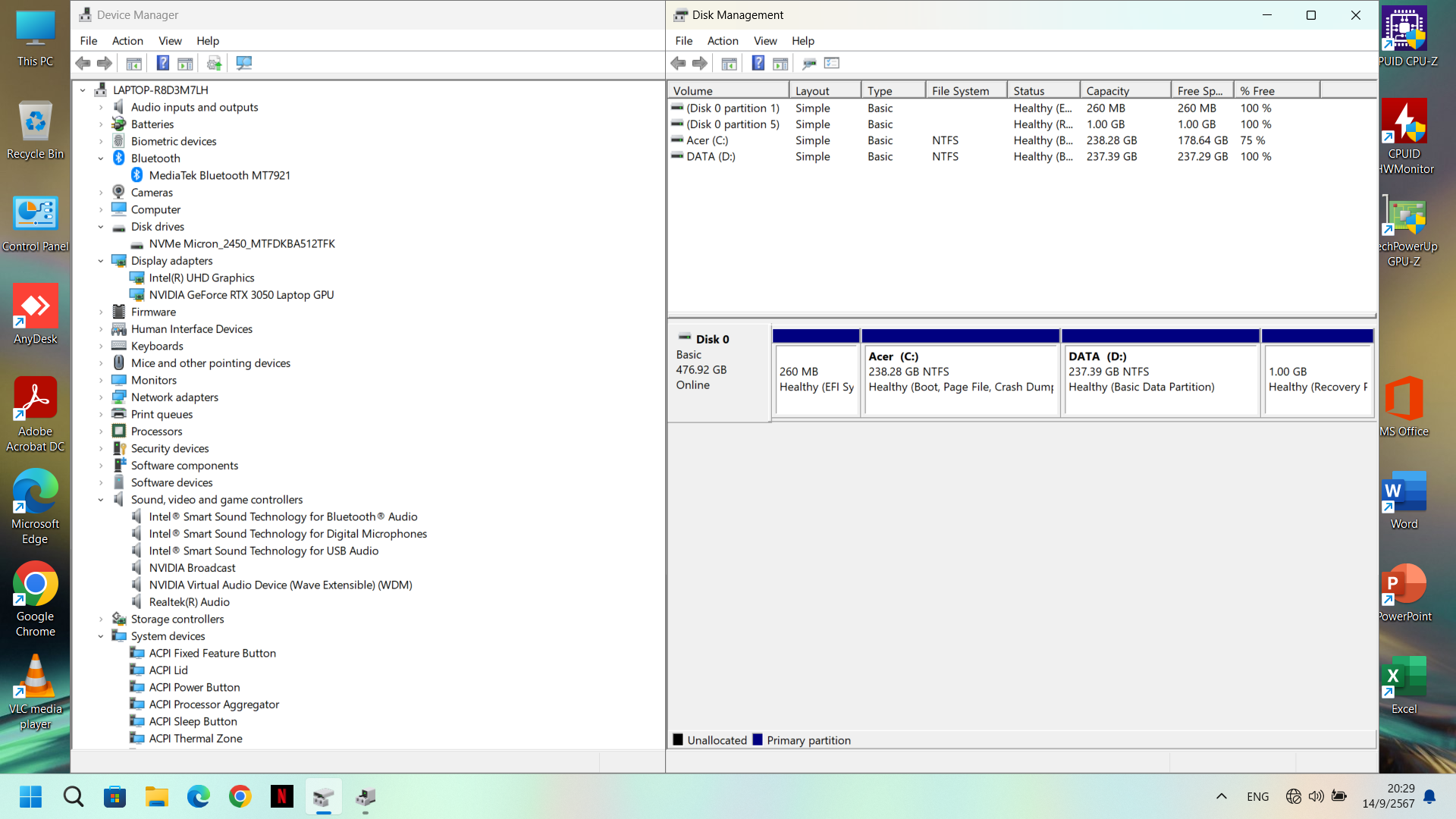Click Scan for hardware changes in Device Manager toolbar
The width and height of the screenshot is (1456, 819).
[x=243, y=63]
